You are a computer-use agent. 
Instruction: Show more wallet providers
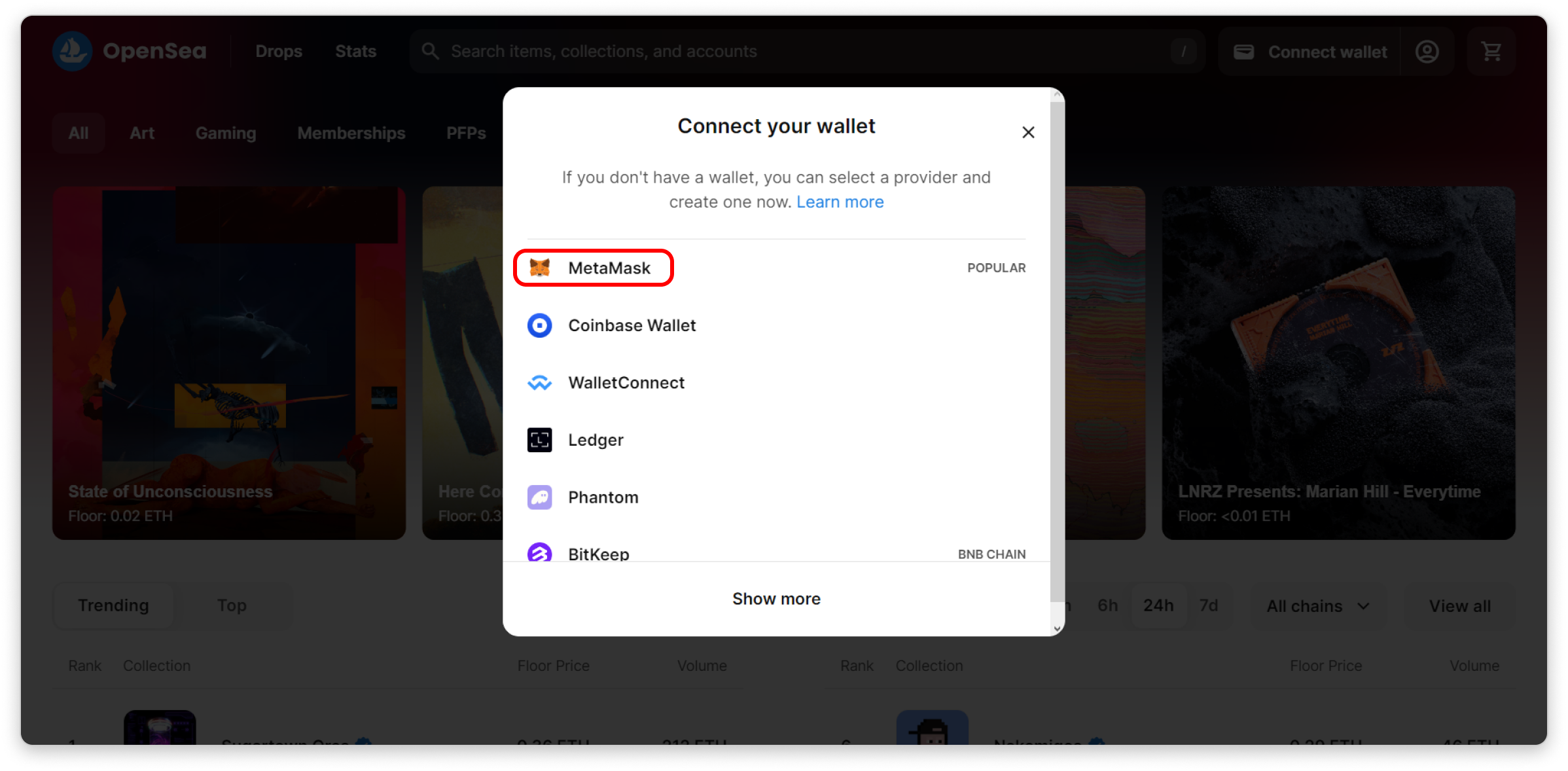[776, 599]
